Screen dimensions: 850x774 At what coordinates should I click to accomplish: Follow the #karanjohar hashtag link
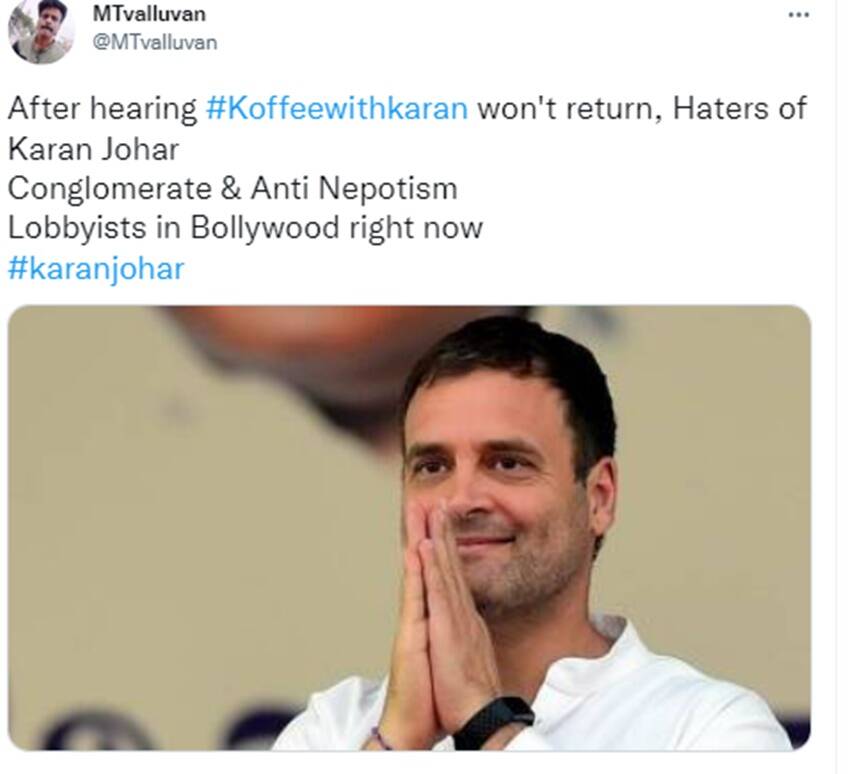point(96,268)
